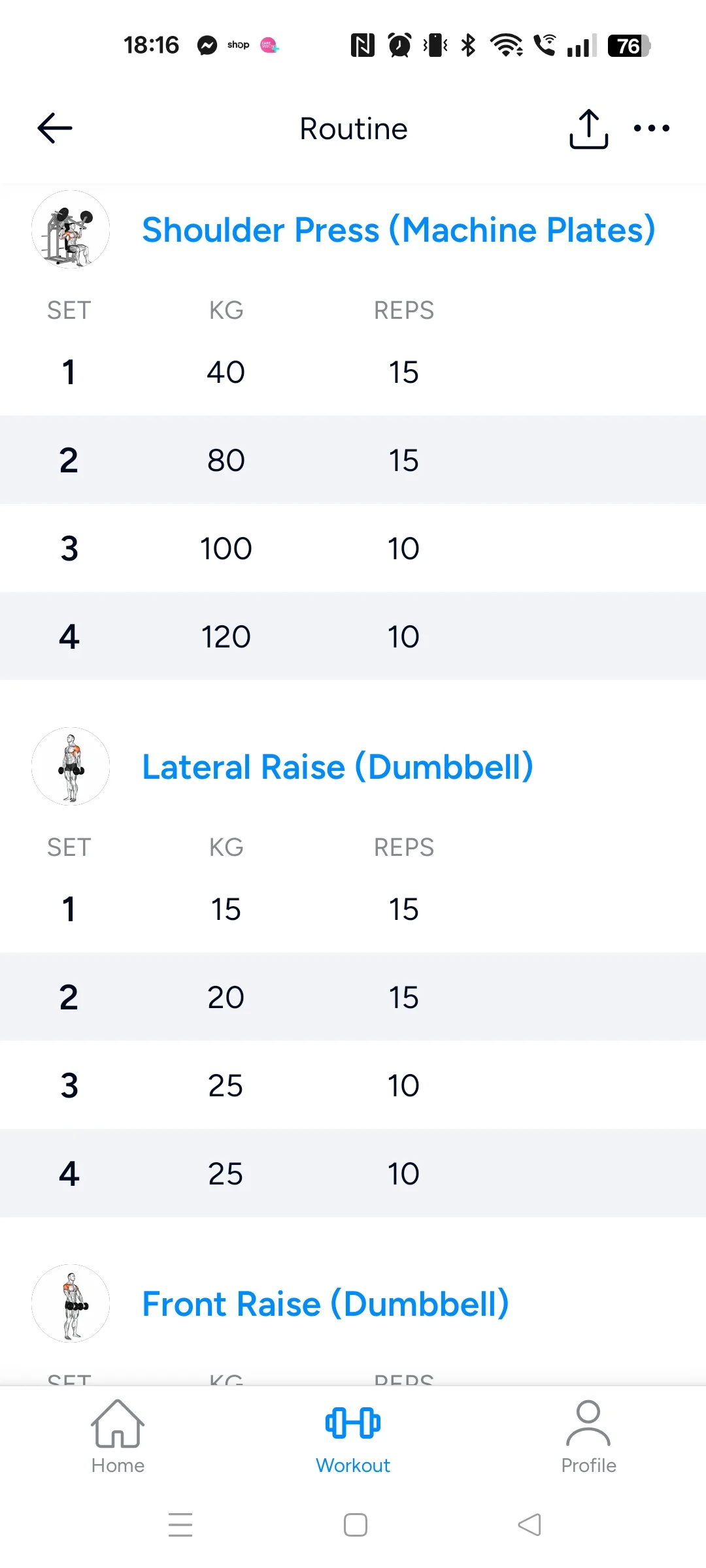Tap the share routine icon
The width and height of the screenshot is (706, 1568).
(x=588, y=129)
